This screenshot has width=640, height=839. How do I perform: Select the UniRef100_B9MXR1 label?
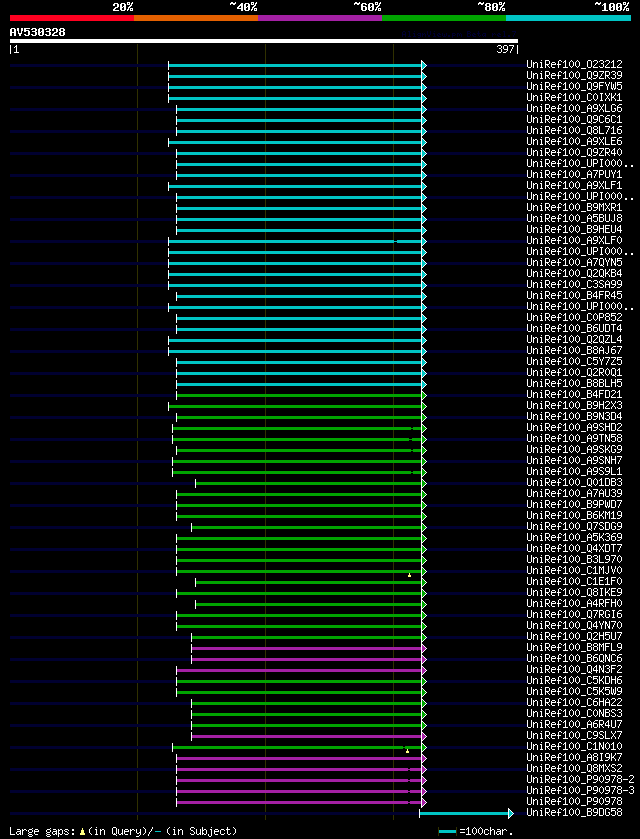[574, 208]
